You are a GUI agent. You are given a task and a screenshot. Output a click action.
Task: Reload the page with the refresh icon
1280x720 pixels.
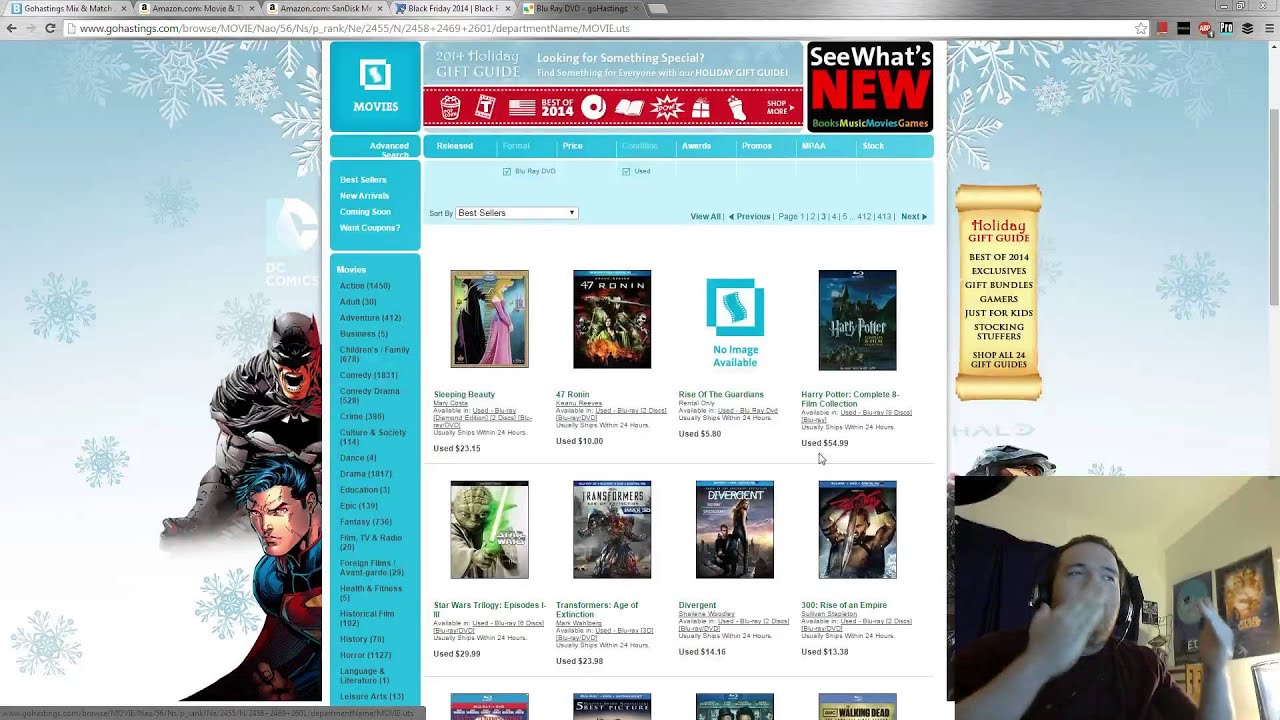50,28
